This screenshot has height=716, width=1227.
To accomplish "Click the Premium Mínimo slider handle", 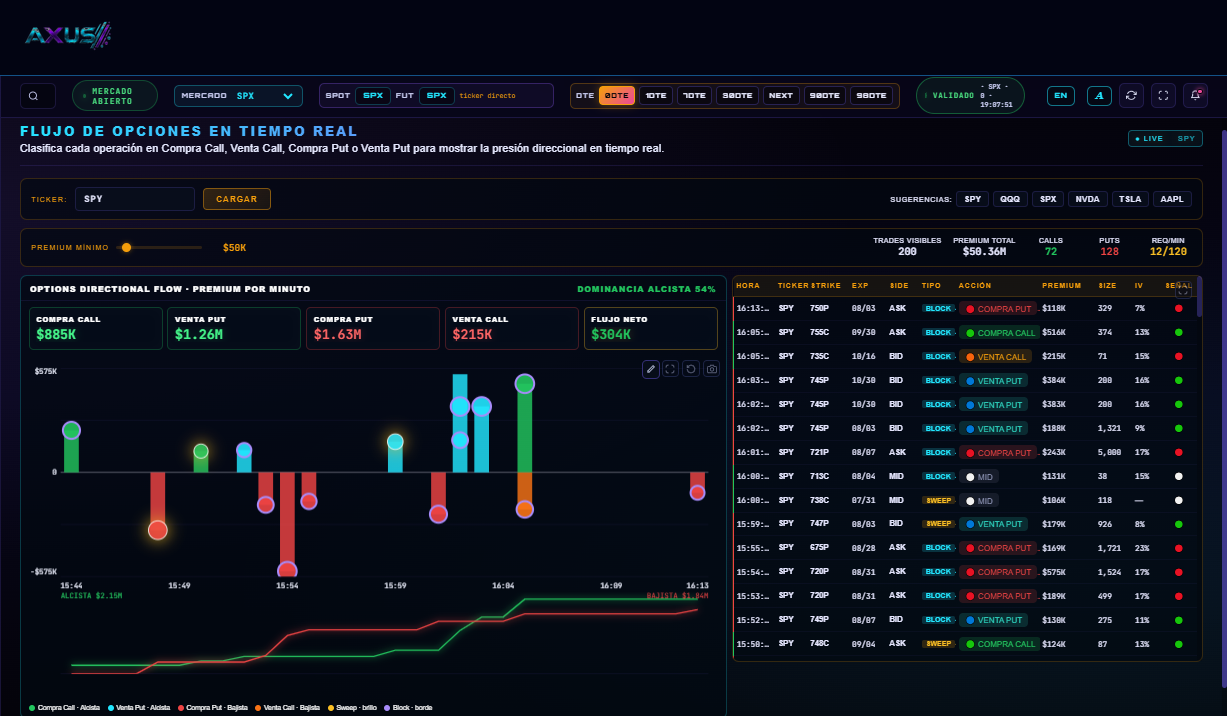I will tap(126, 247).
